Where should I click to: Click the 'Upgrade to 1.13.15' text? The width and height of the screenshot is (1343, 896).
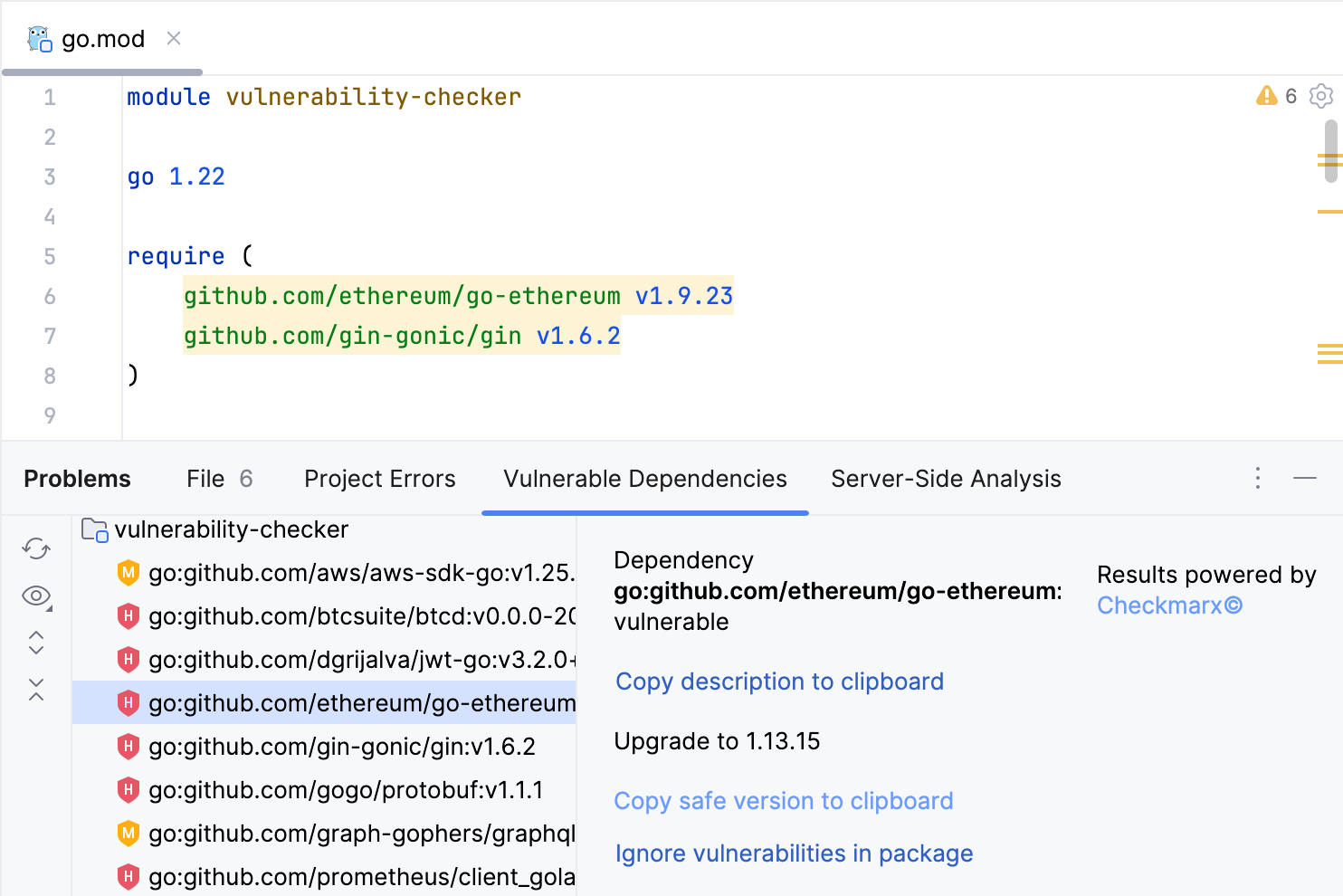(x=717, y=741)
